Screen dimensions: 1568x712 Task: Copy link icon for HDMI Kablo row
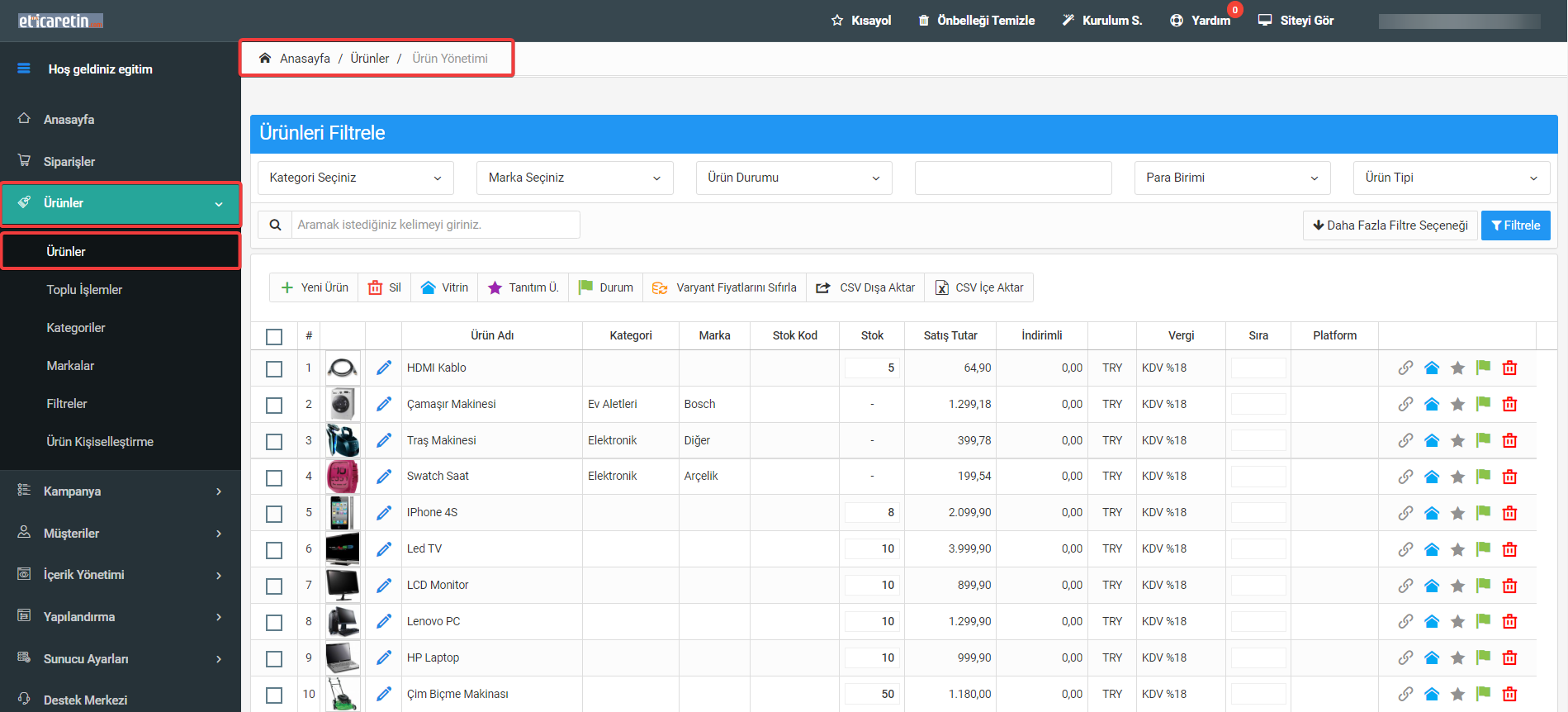point(1405,368)
